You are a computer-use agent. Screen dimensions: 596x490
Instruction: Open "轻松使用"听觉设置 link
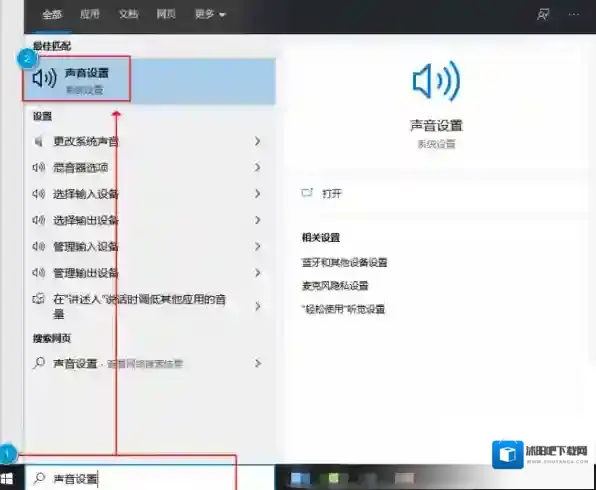point(343,309)
